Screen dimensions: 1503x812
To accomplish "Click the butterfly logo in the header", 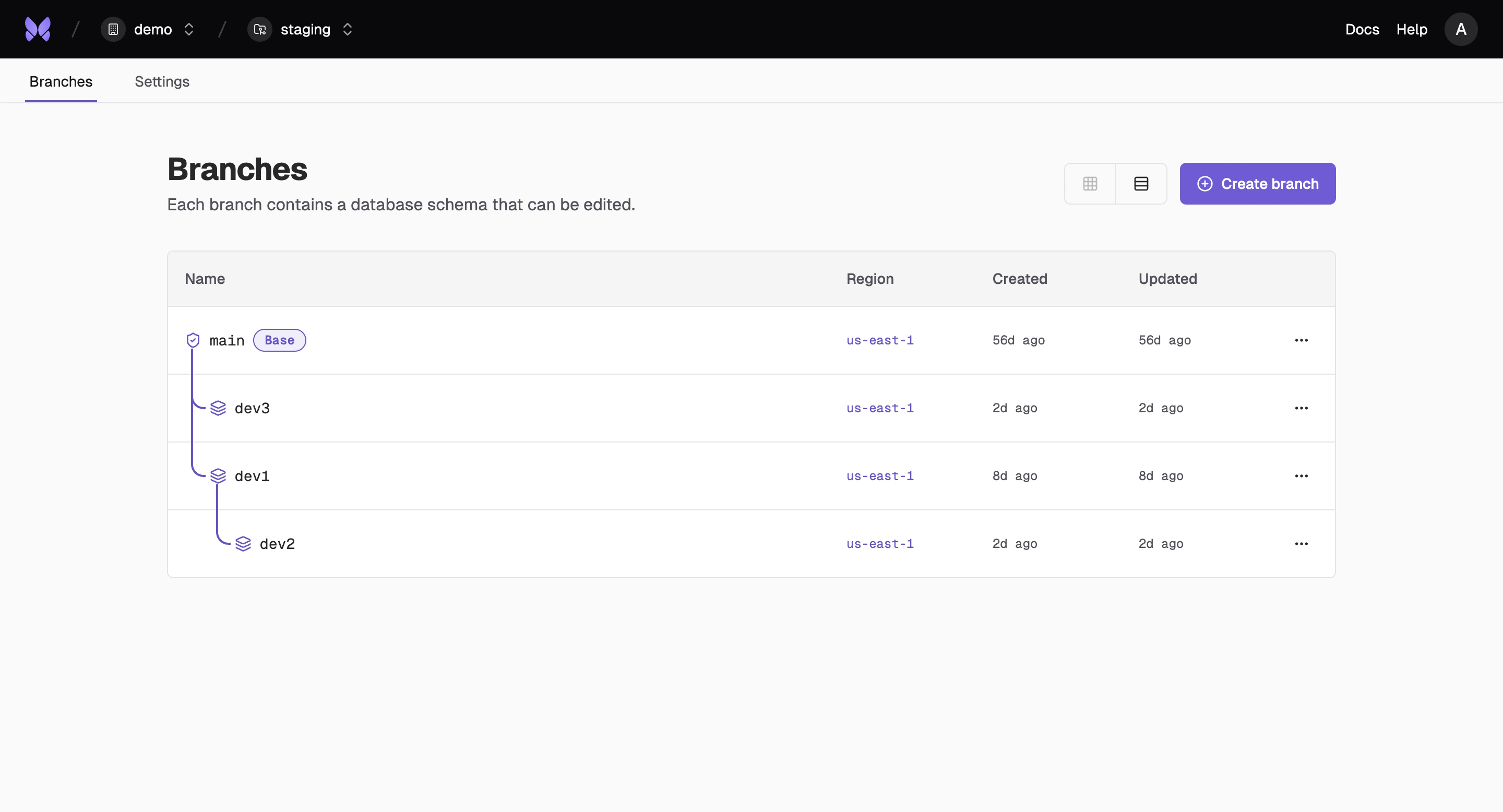I will tap(37, 29).
